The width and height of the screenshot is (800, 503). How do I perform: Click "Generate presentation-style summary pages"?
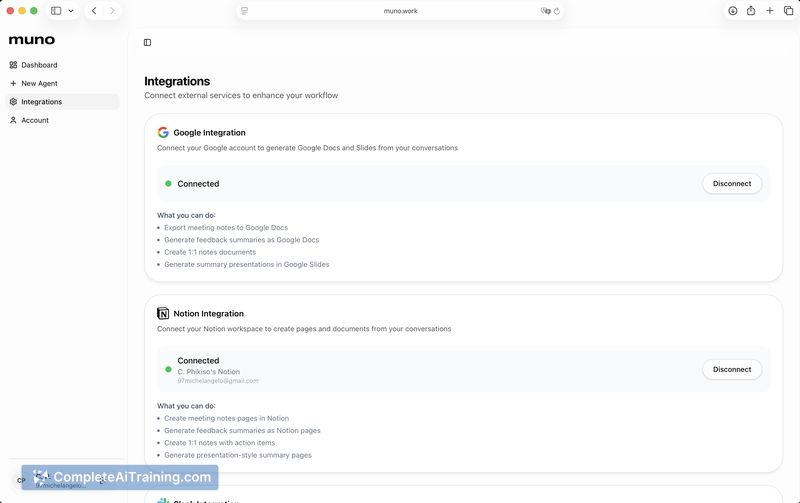tap(238, 455)
